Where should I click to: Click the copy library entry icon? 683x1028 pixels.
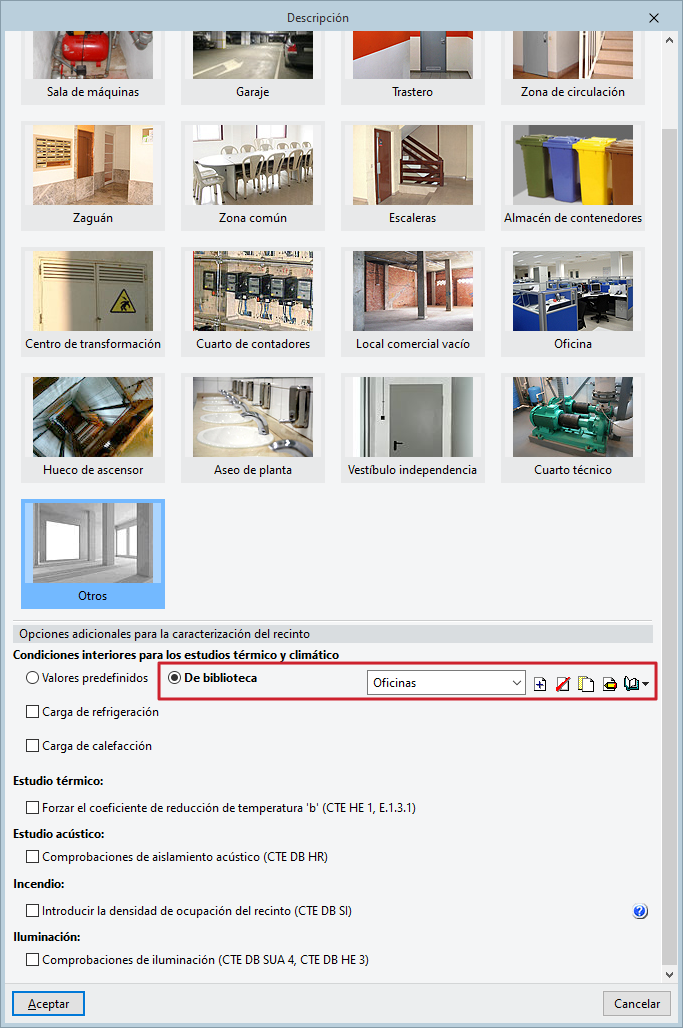point(586,684)
